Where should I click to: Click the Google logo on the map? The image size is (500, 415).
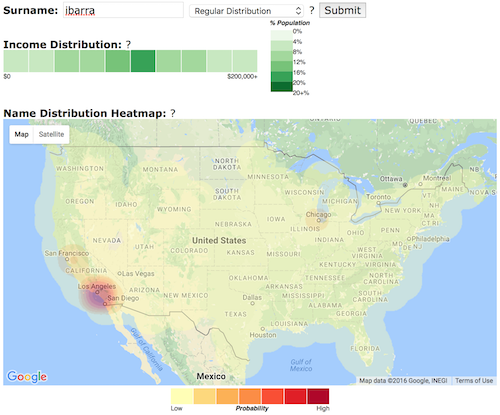coord(27,377)
